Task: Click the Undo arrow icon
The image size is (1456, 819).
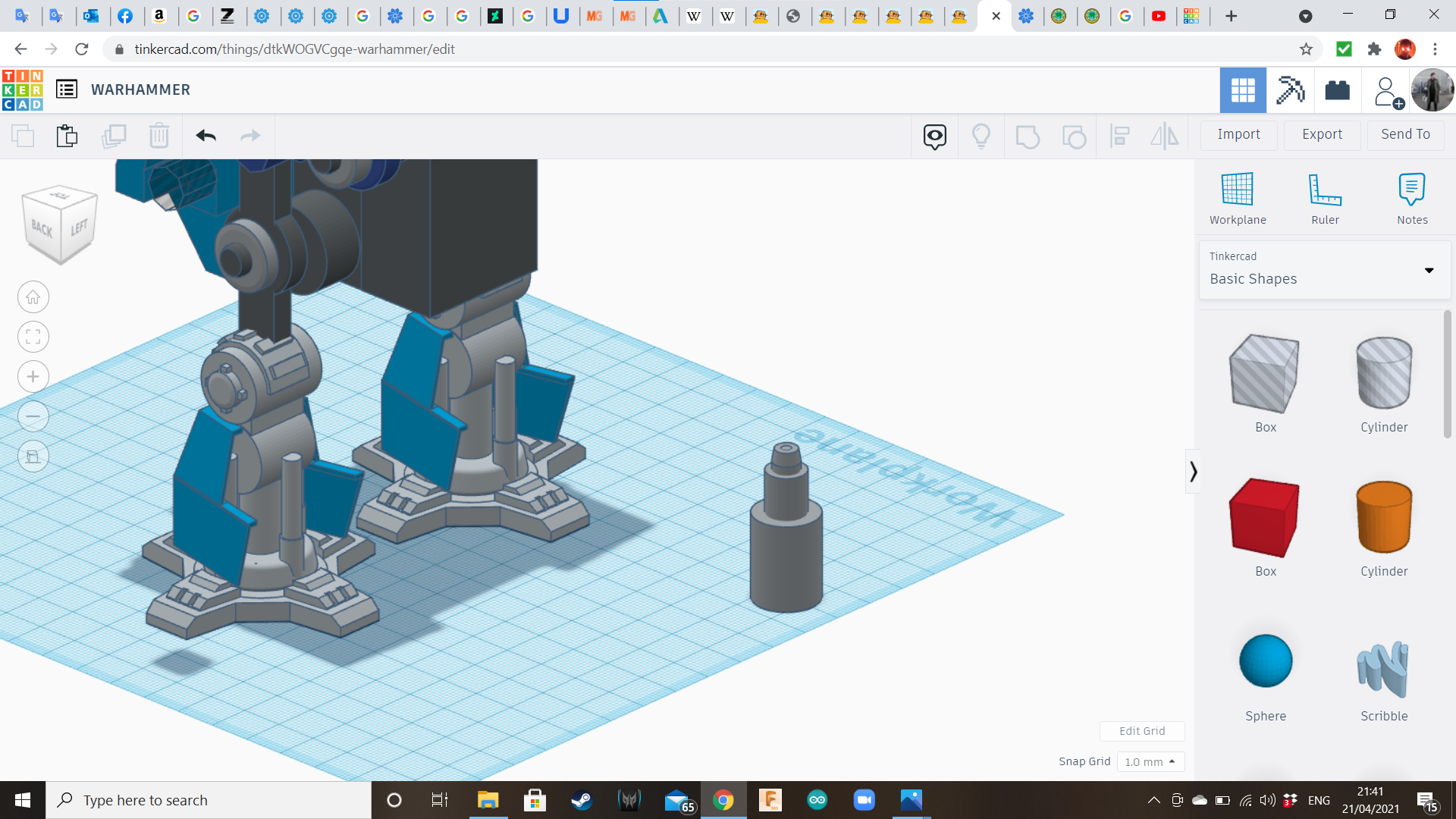Action: [x=206, y=136]
